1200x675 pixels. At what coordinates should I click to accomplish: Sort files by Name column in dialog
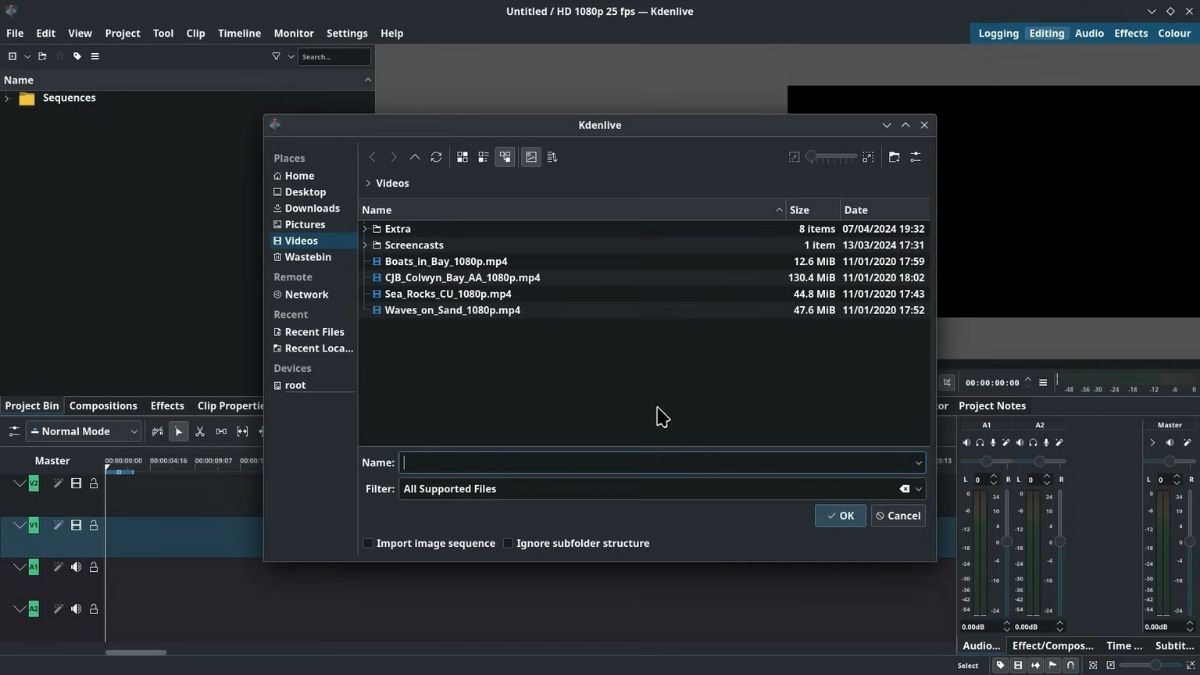(572, 210)
